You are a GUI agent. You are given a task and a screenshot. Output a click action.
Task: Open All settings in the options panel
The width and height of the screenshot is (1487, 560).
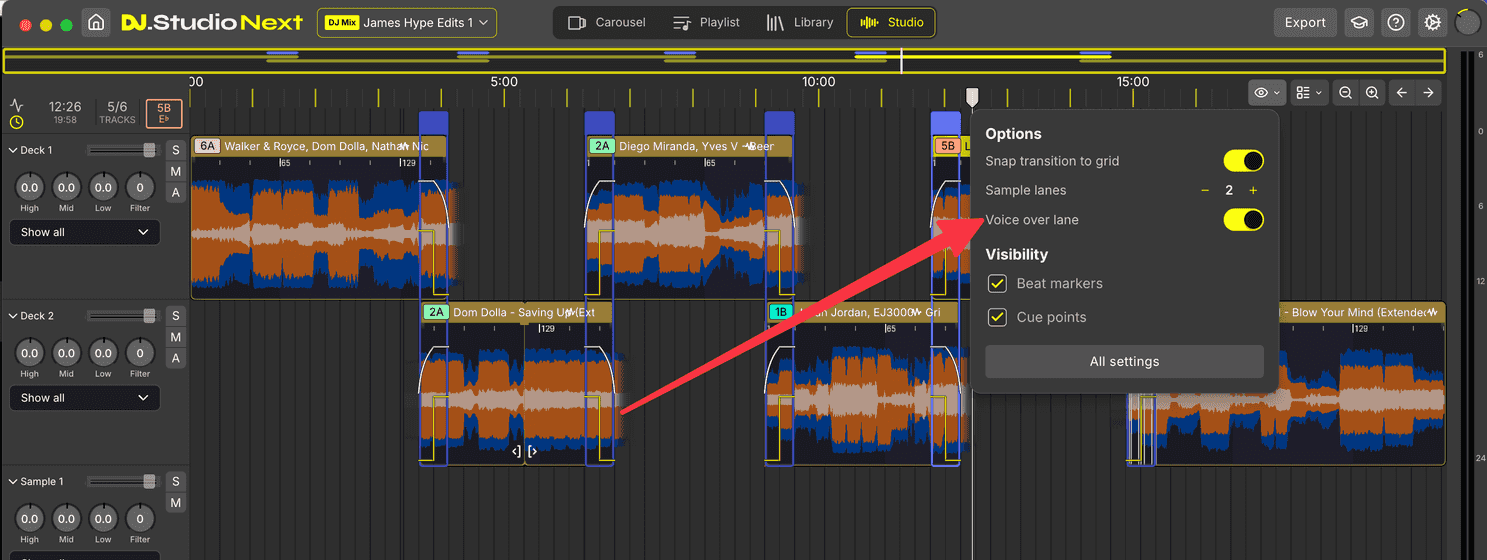1124,362
